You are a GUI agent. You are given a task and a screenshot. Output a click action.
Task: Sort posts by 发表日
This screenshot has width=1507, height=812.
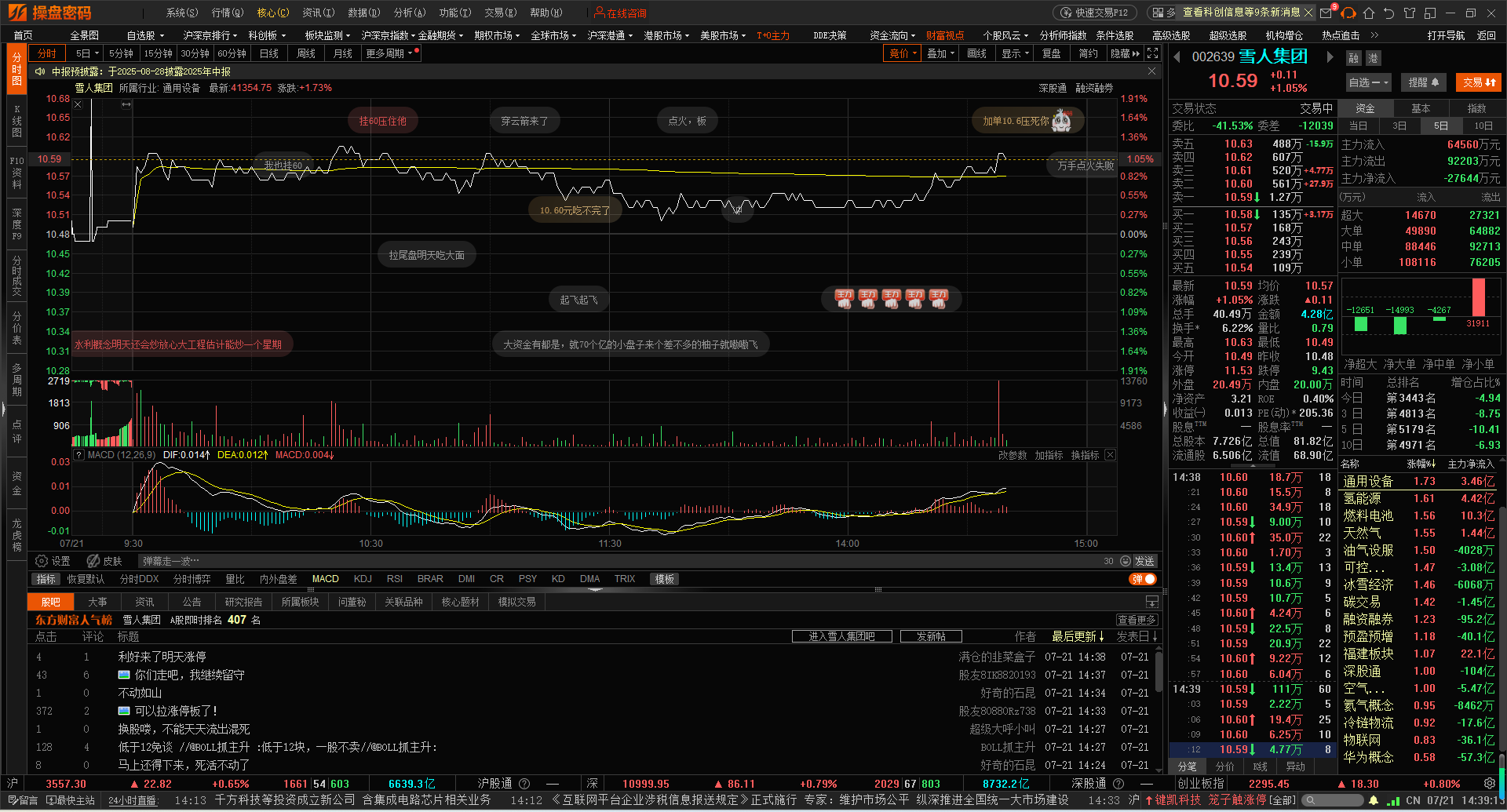[1137, 636]
